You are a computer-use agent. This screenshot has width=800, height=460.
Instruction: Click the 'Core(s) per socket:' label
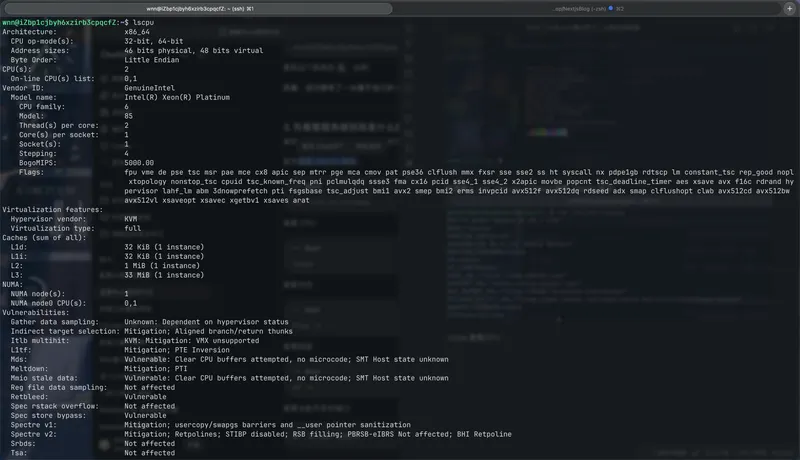coord(59,135)
